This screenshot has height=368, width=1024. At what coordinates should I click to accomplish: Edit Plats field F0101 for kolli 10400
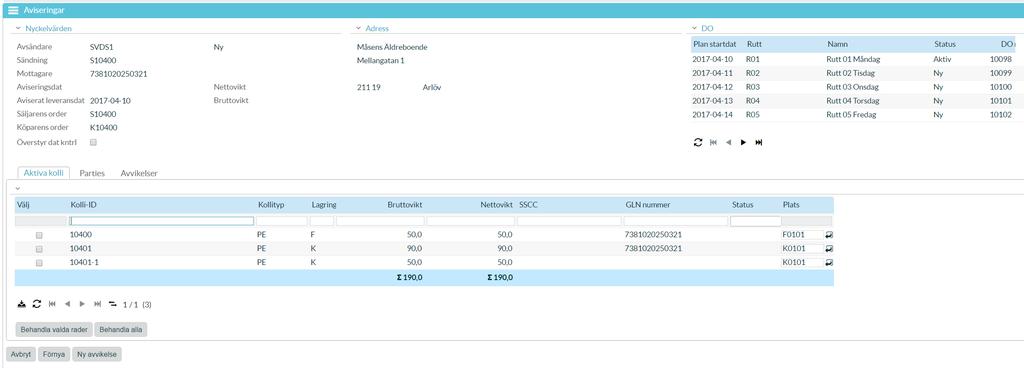pos(803,235)
